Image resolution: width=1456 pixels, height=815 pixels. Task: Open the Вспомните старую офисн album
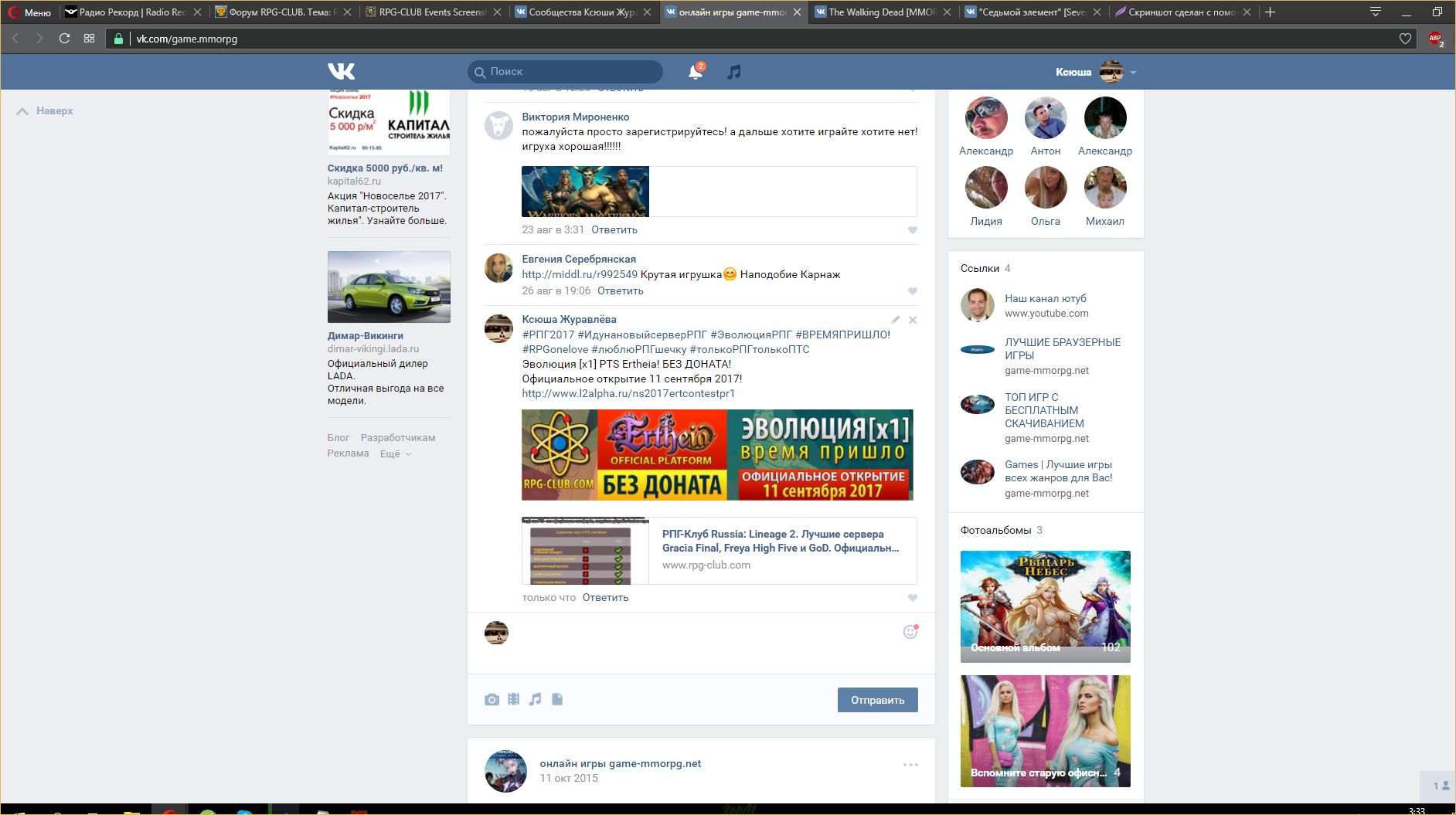[1045, 731]
